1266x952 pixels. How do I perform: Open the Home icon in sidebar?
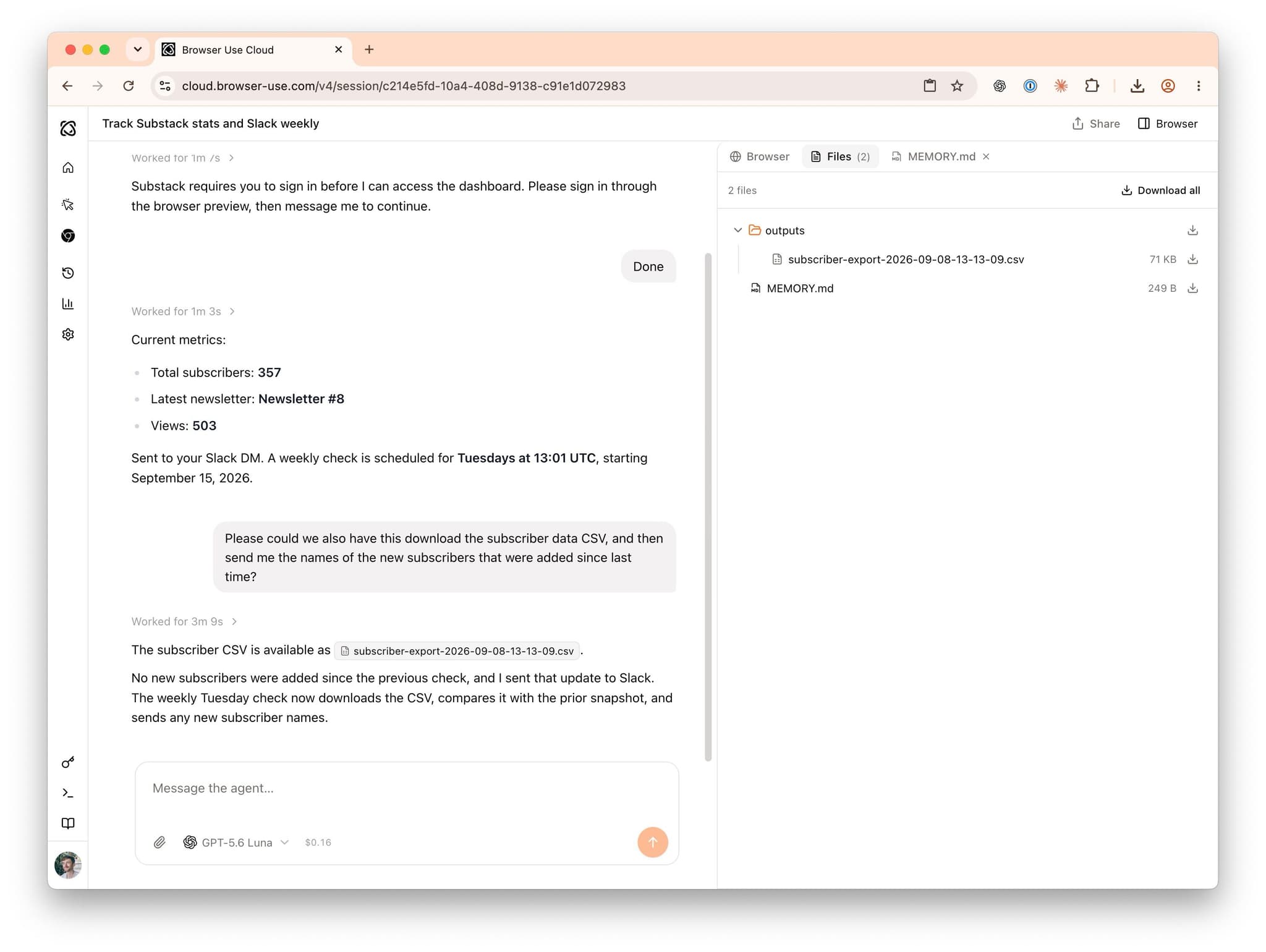[68, 168]
